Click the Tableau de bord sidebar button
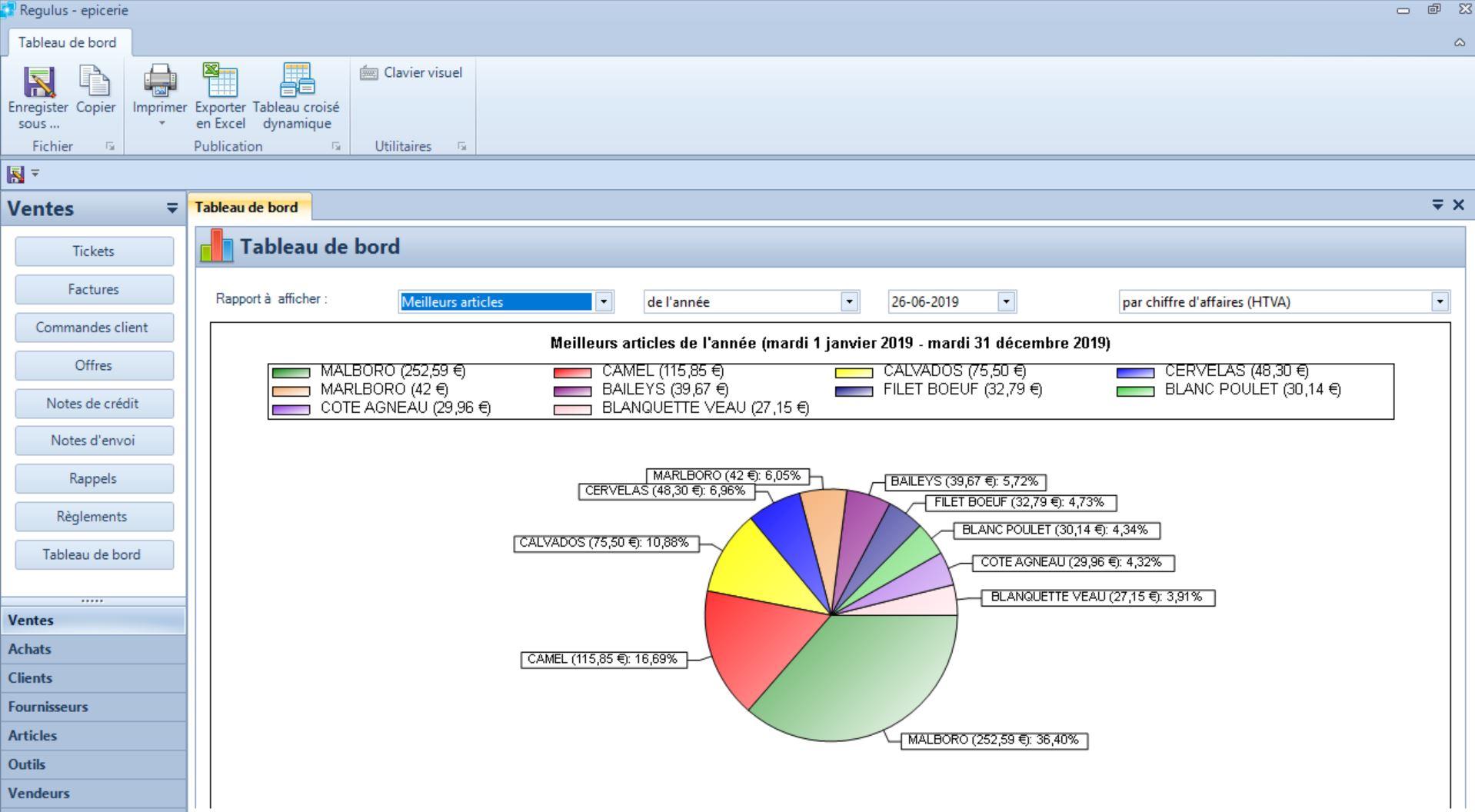The width and height of the screenshot is (1475, 812). tap(94, 554)
